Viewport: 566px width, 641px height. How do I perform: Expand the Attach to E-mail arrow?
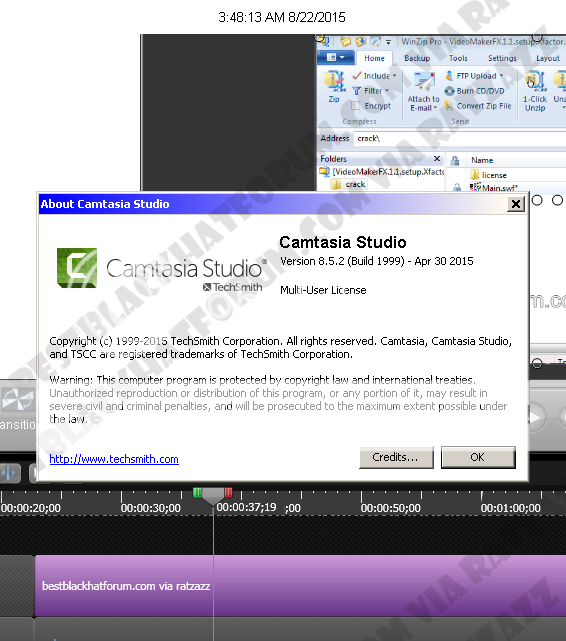(x=436, y=108)
